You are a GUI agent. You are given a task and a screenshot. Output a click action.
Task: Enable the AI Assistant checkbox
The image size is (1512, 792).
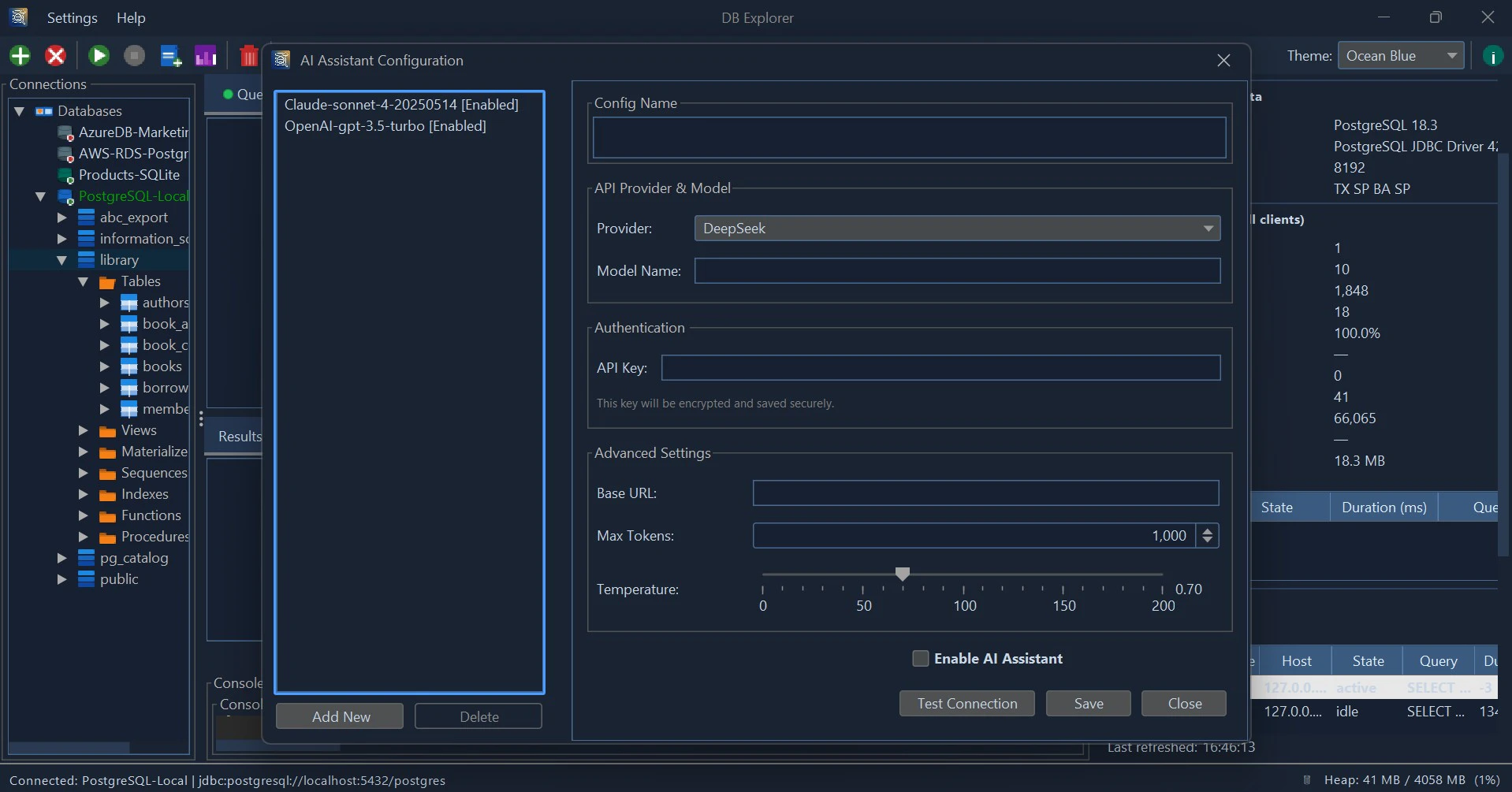coord(920,658)
